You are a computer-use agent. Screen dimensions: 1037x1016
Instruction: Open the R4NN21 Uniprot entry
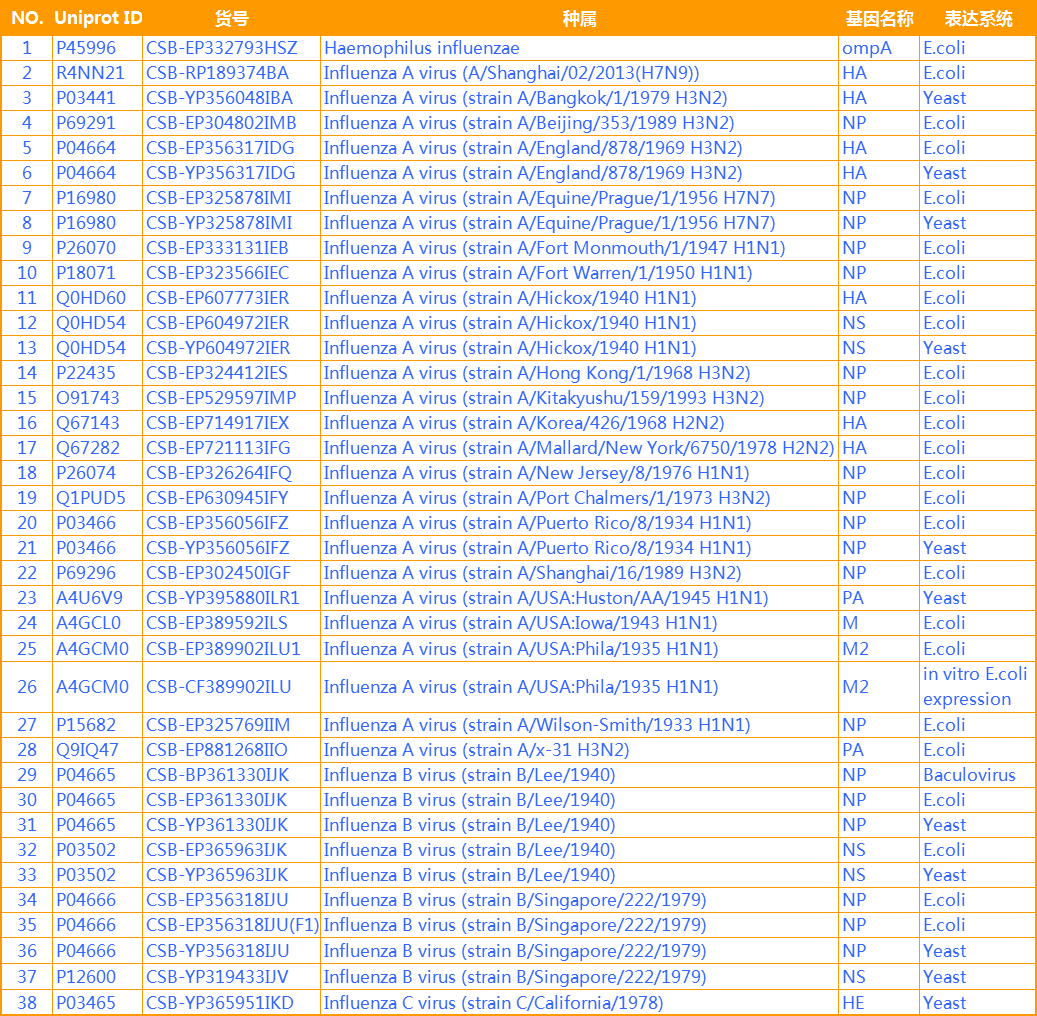(x=90, y=73)
